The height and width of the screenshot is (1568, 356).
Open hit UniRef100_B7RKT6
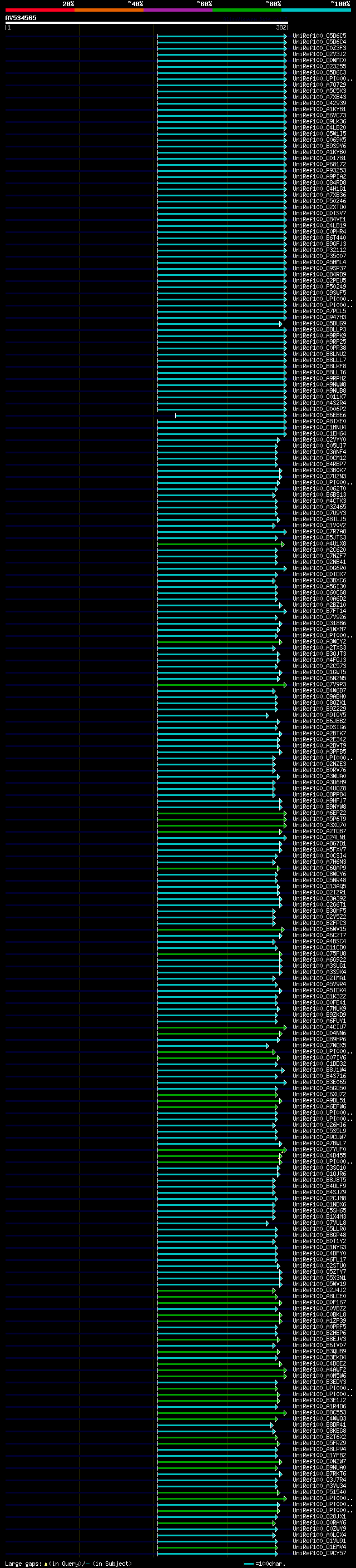(319, 1473)
